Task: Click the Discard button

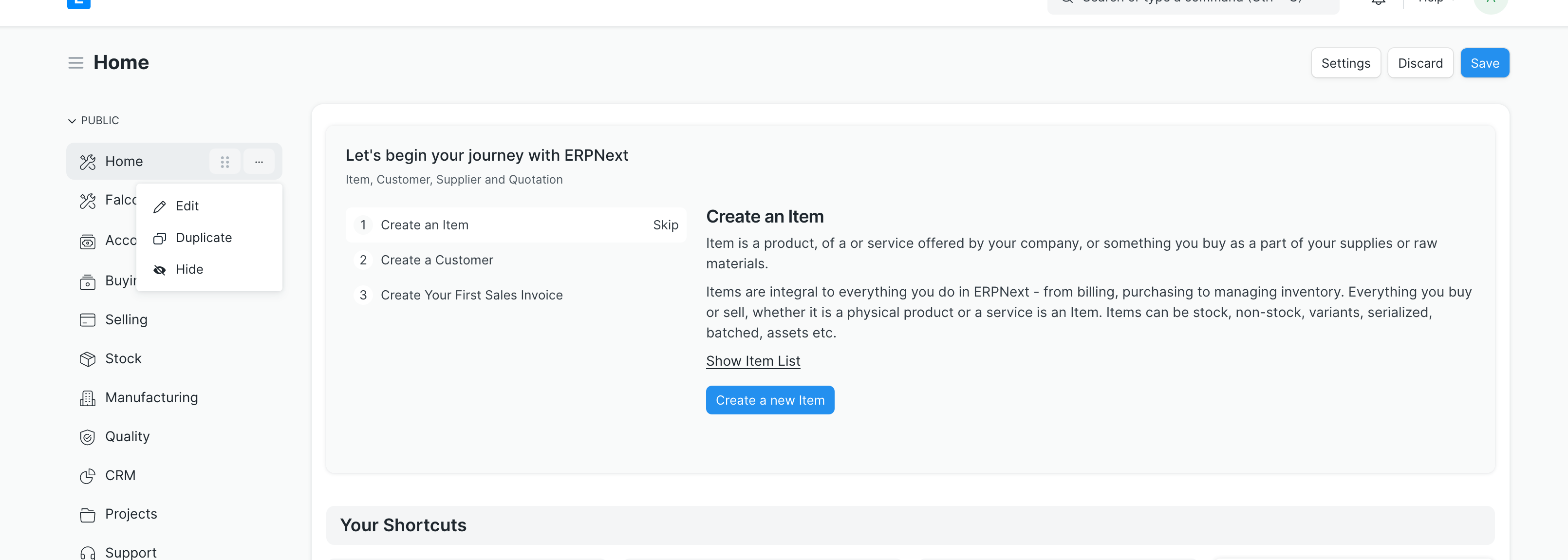Action: tap(1420, 63)
